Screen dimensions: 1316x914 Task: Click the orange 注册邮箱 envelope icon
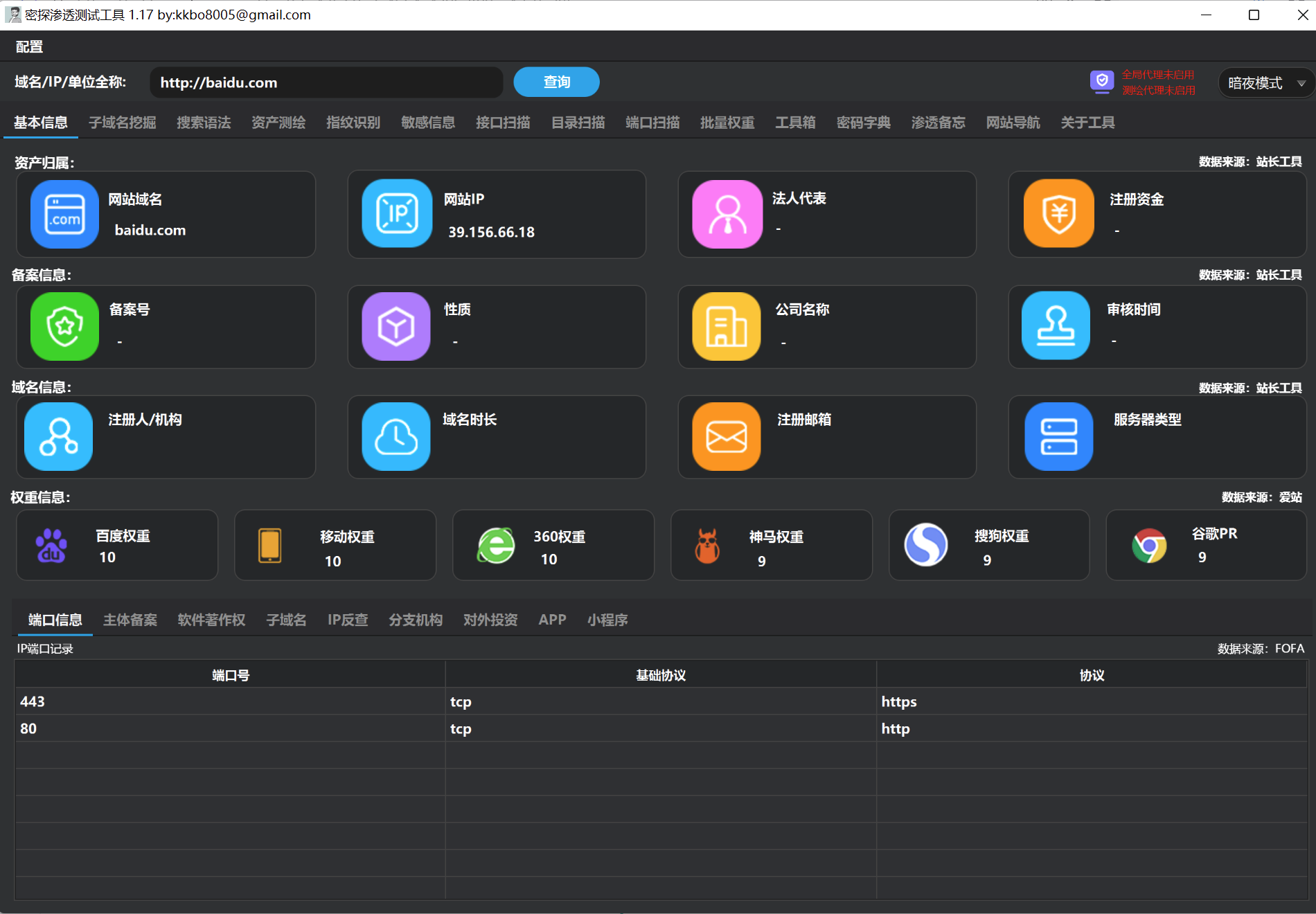727,436
